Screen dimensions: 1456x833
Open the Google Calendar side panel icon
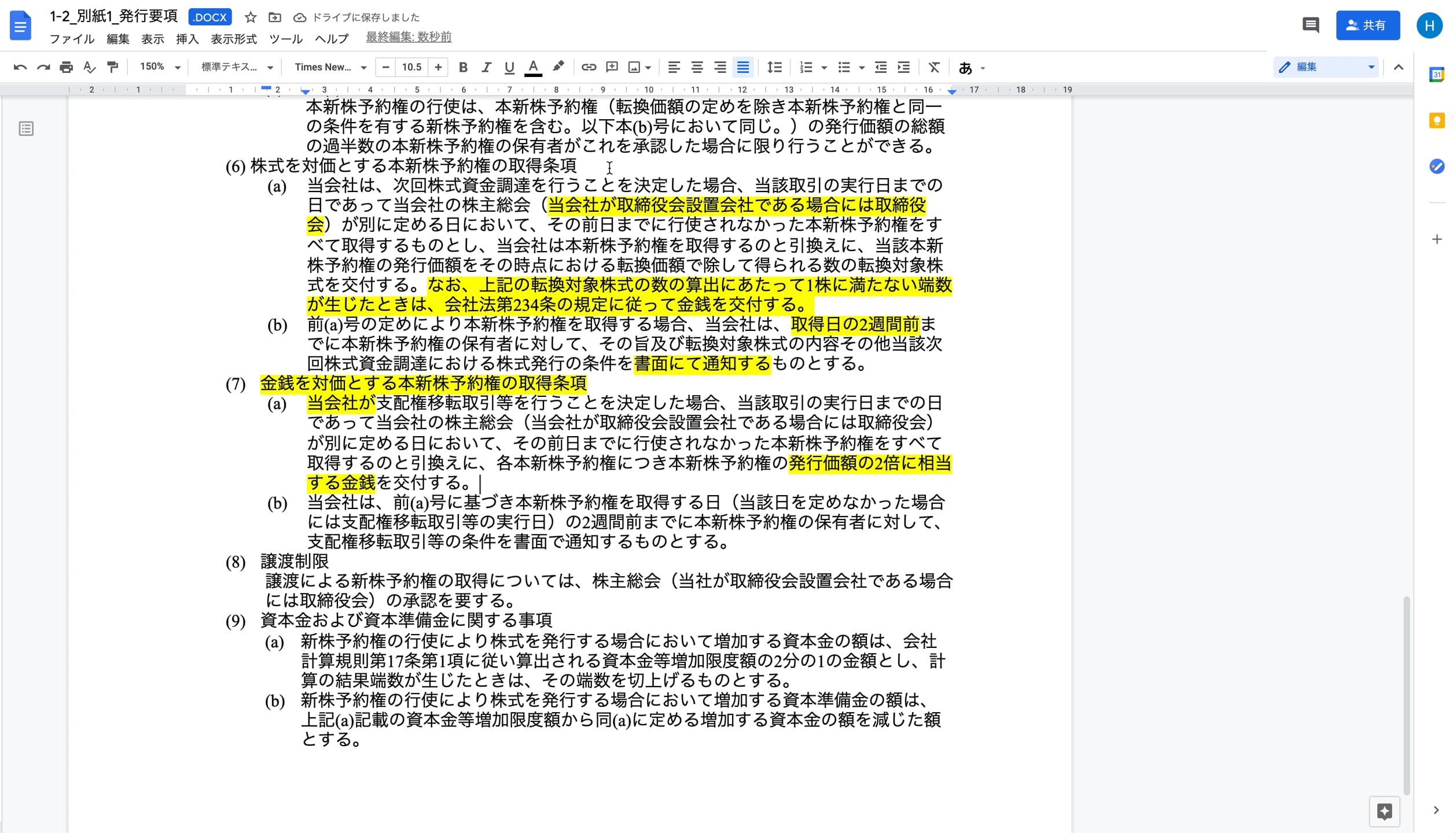pyautogui.click(x=1436, y=75)
